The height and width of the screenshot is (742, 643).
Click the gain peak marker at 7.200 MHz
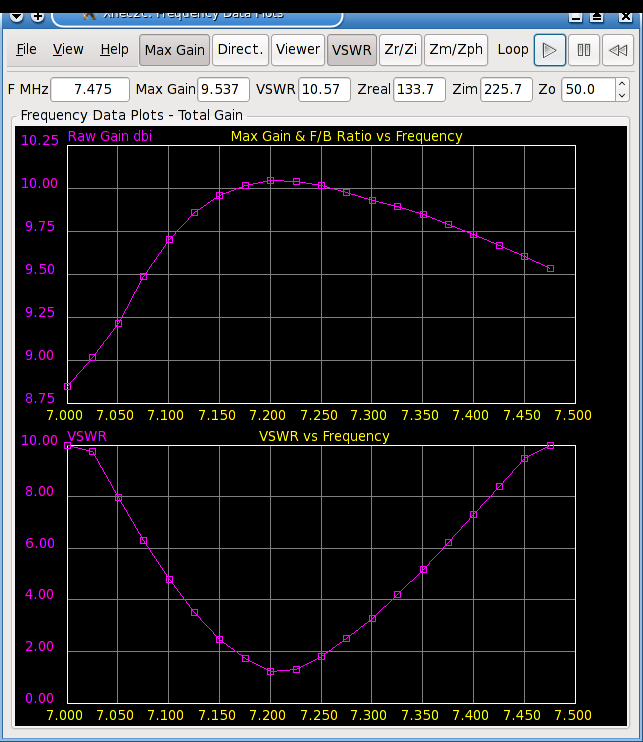pos(271,181)
